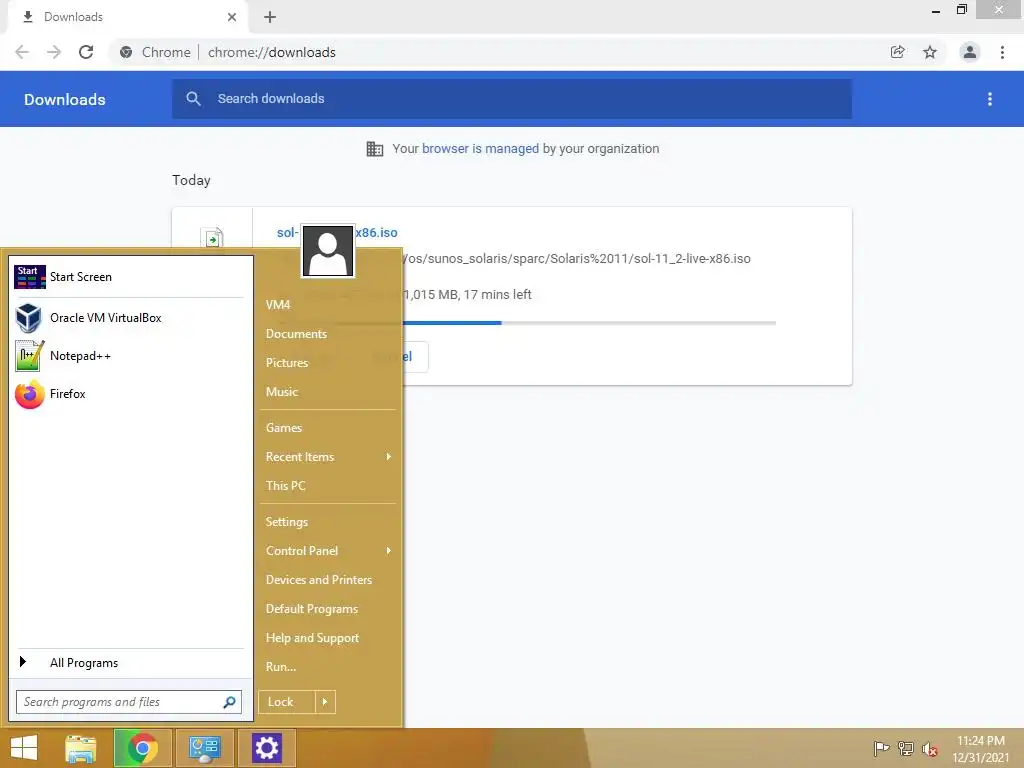Launch Oracle VM VirtualBox
The width and height of the screenshot is (1024, 768).
tap(129, 318)
